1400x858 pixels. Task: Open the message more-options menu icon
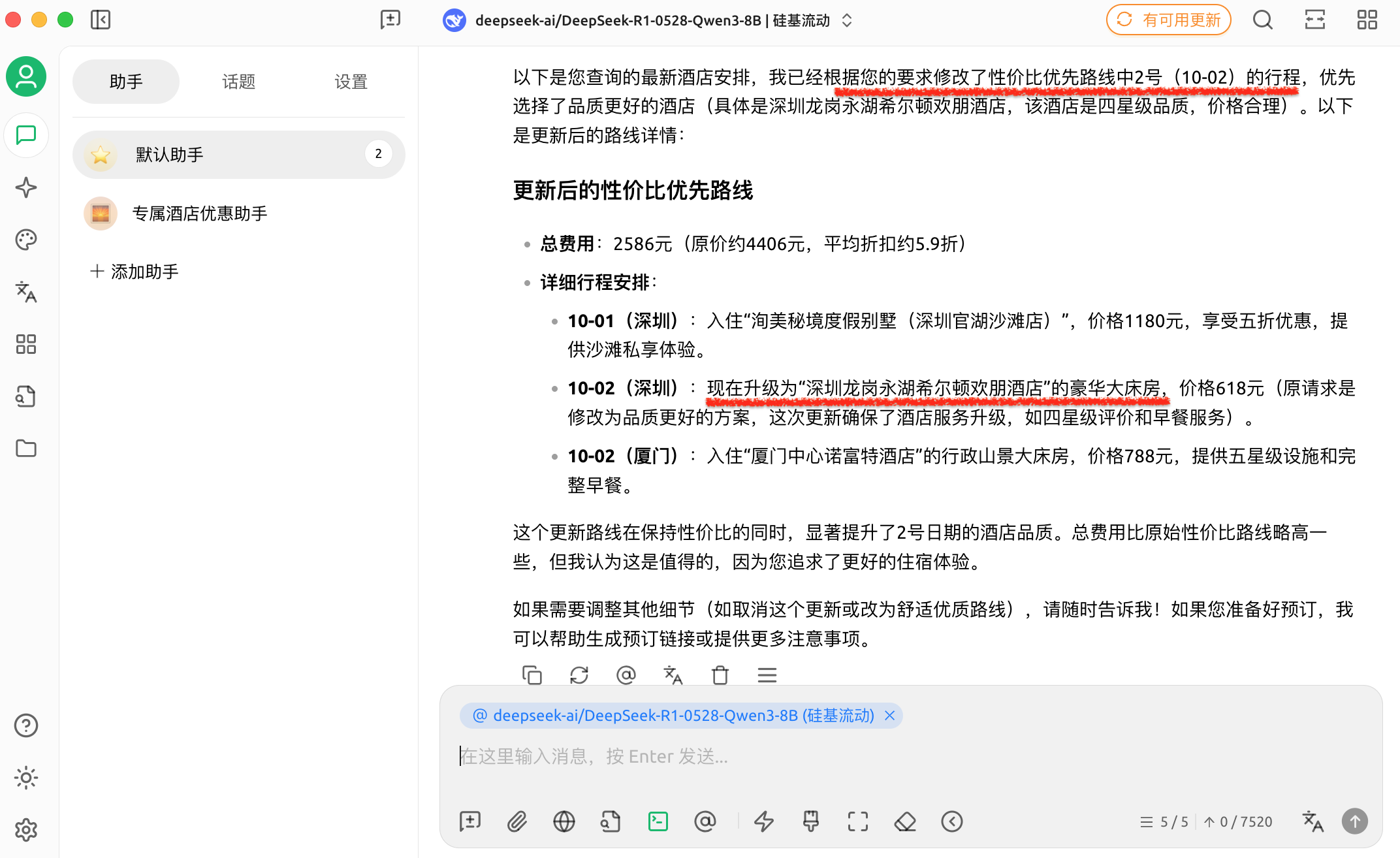(x=767, y=675)
